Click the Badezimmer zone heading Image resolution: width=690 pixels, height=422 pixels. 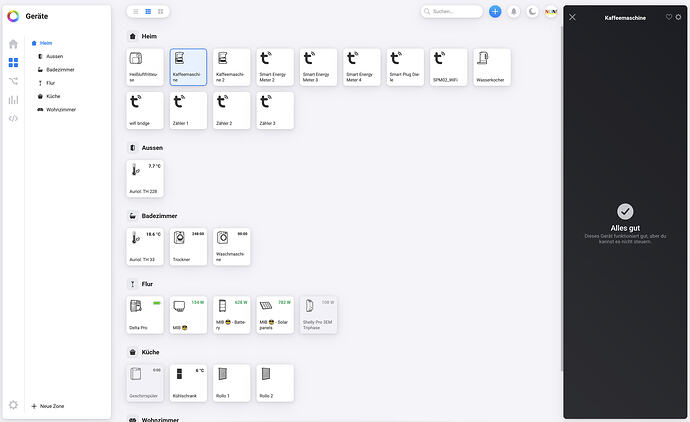[x=159, y=216]
